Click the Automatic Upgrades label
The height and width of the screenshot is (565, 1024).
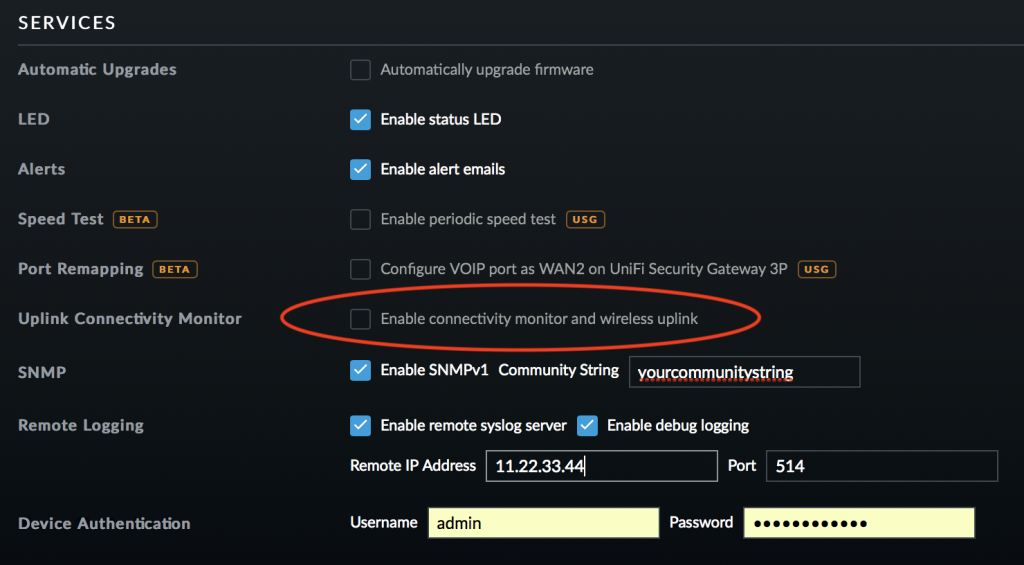97,69
